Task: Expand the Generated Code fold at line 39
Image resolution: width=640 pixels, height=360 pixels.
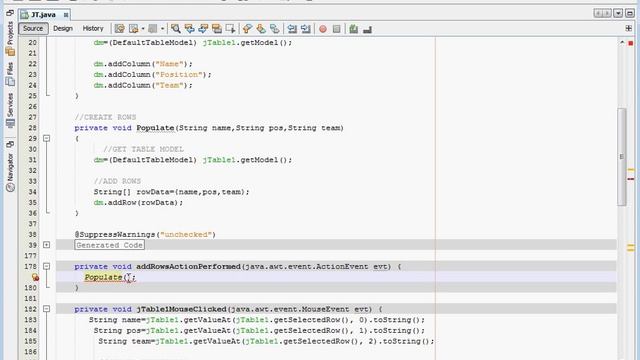Action: click(x=47, y=245)
